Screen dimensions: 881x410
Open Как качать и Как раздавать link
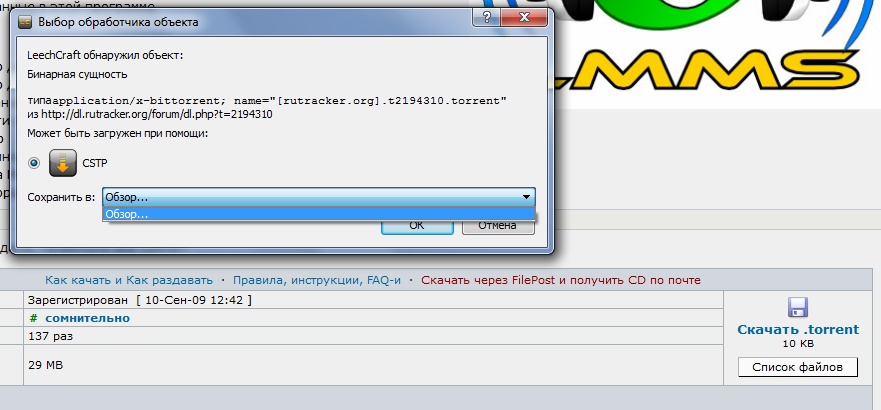coord(129,280)
